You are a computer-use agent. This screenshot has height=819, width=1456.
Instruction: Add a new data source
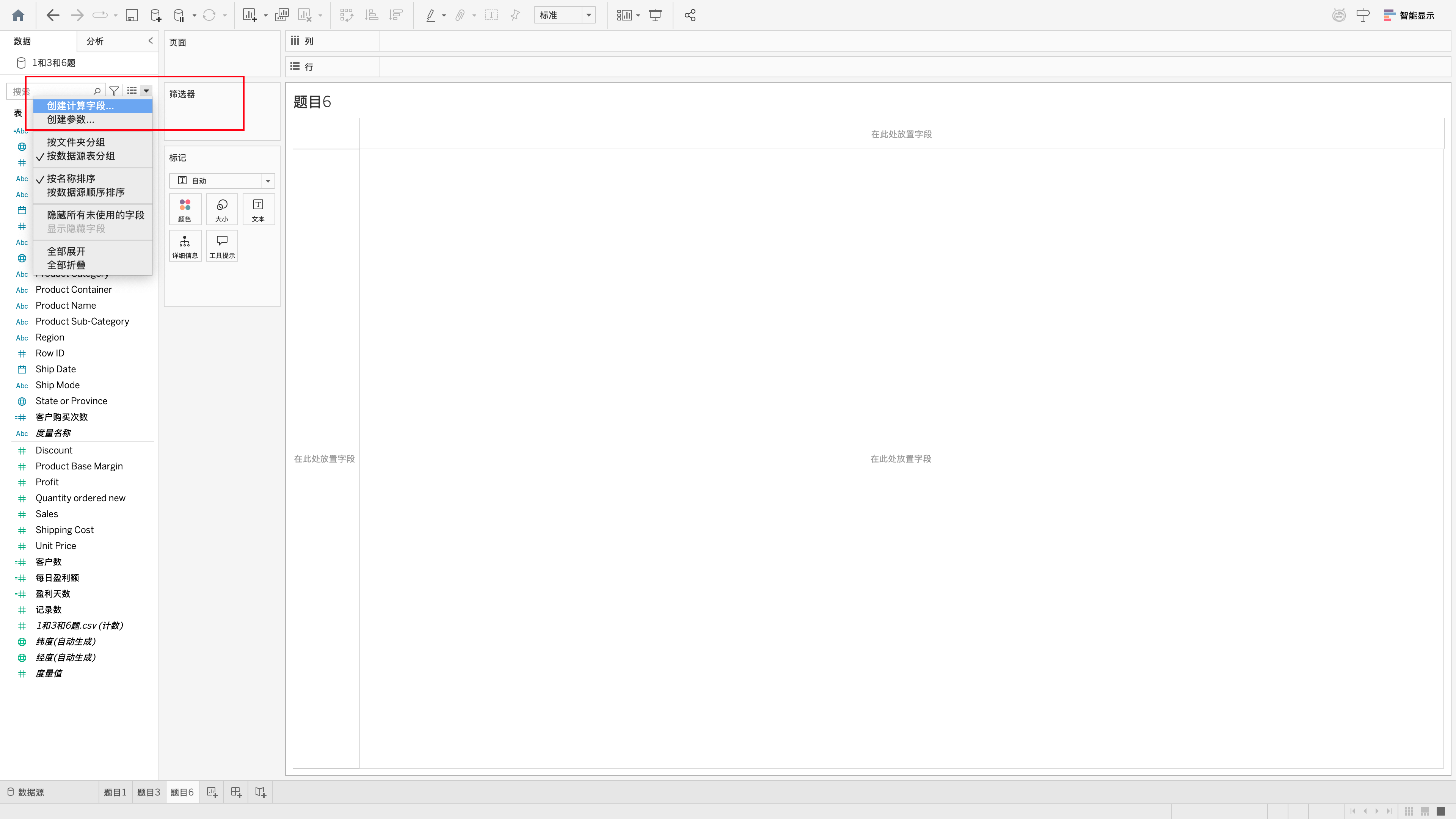155,15
